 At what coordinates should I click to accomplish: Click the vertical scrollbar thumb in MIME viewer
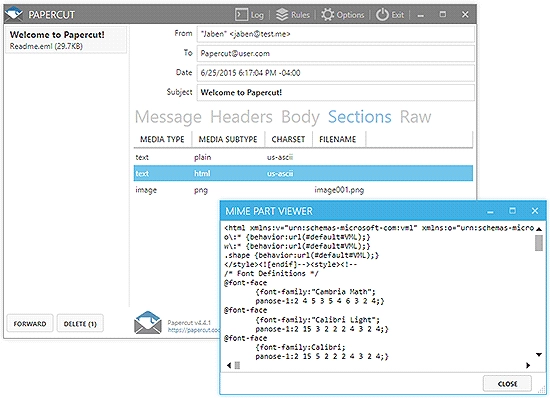point(539,243)
